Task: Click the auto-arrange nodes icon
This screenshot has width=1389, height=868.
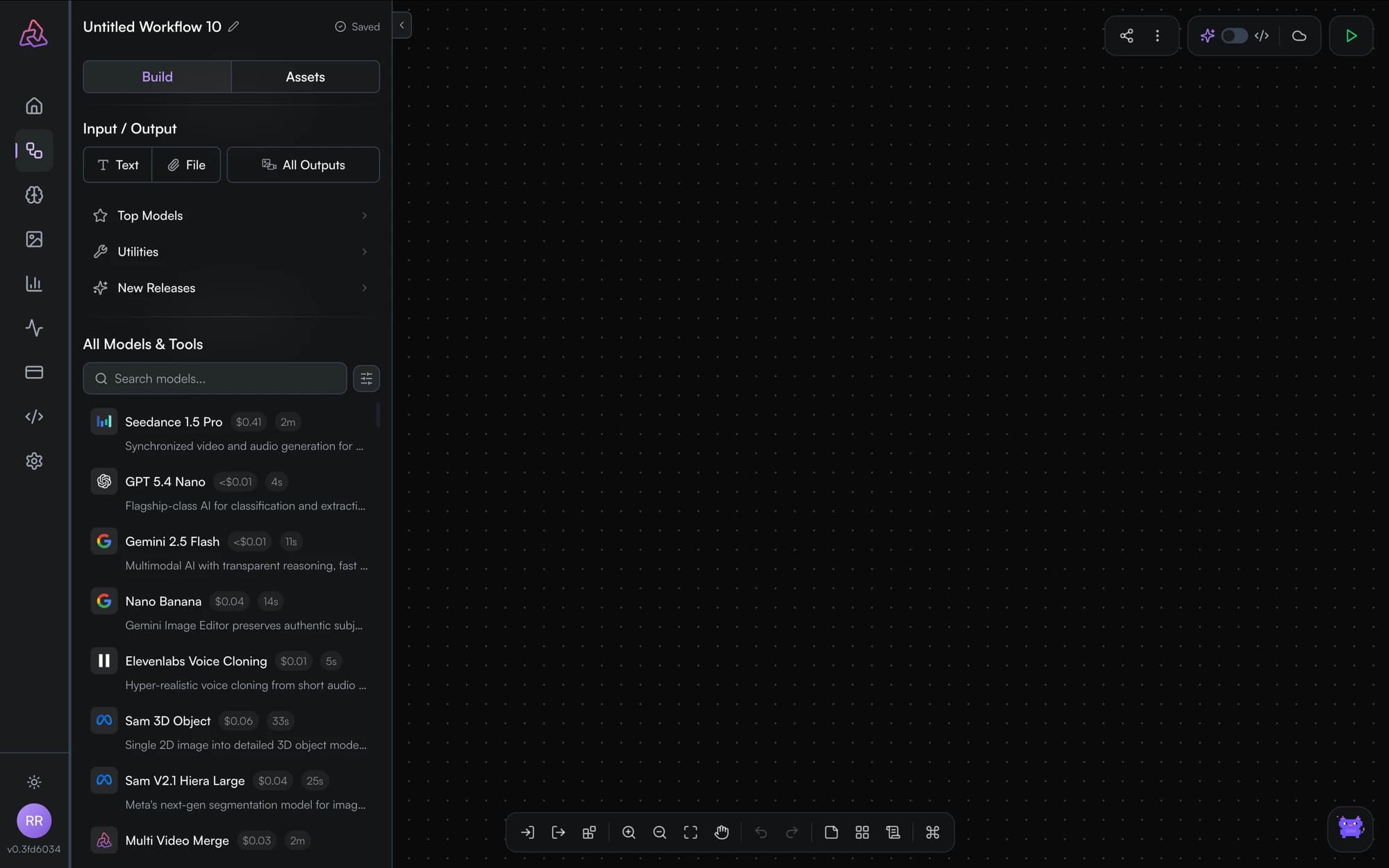Action: [893, 832]
